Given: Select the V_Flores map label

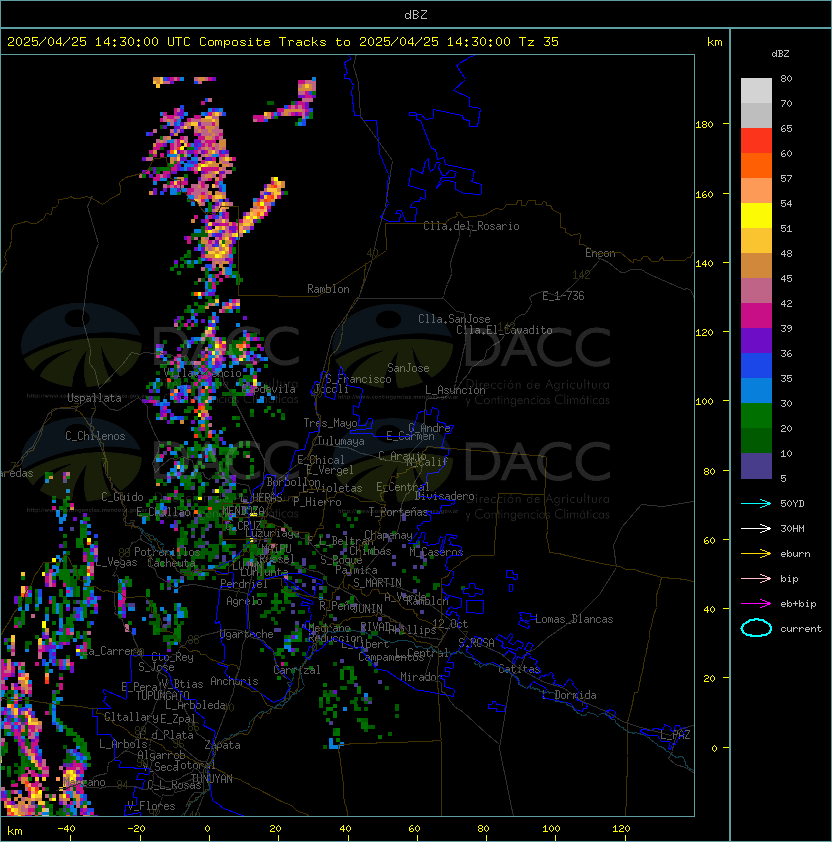Looking at the screenshot, I should 151,806.
